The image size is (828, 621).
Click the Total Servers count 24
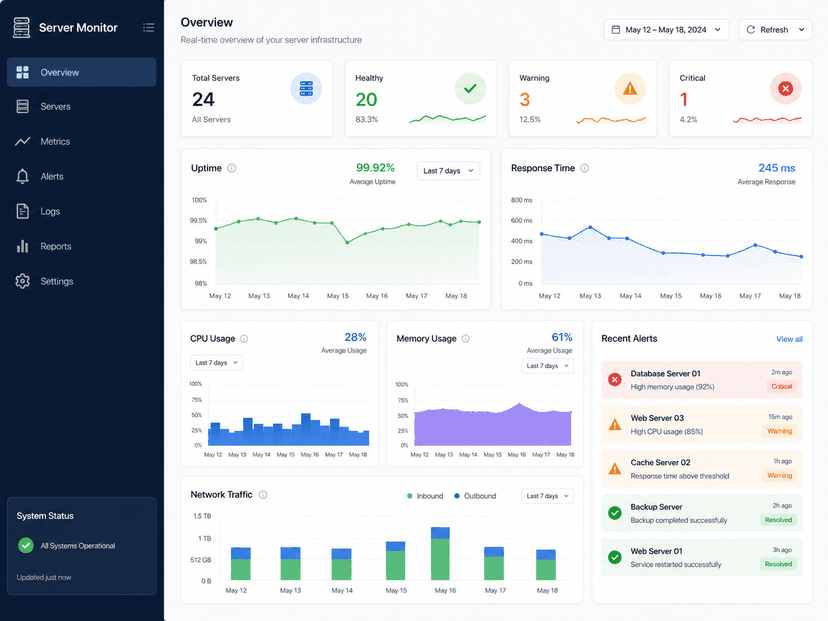pos(203,99)
